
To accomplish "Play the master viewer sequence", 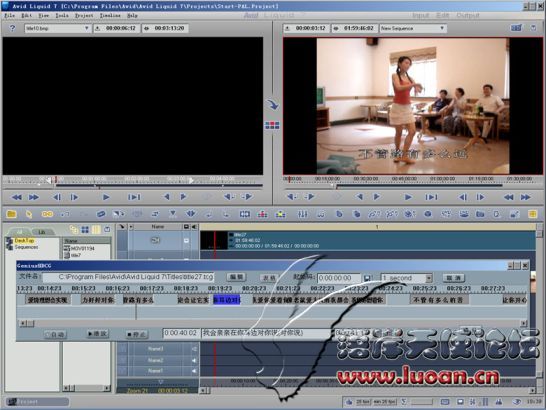I will [x=408, y=197].
